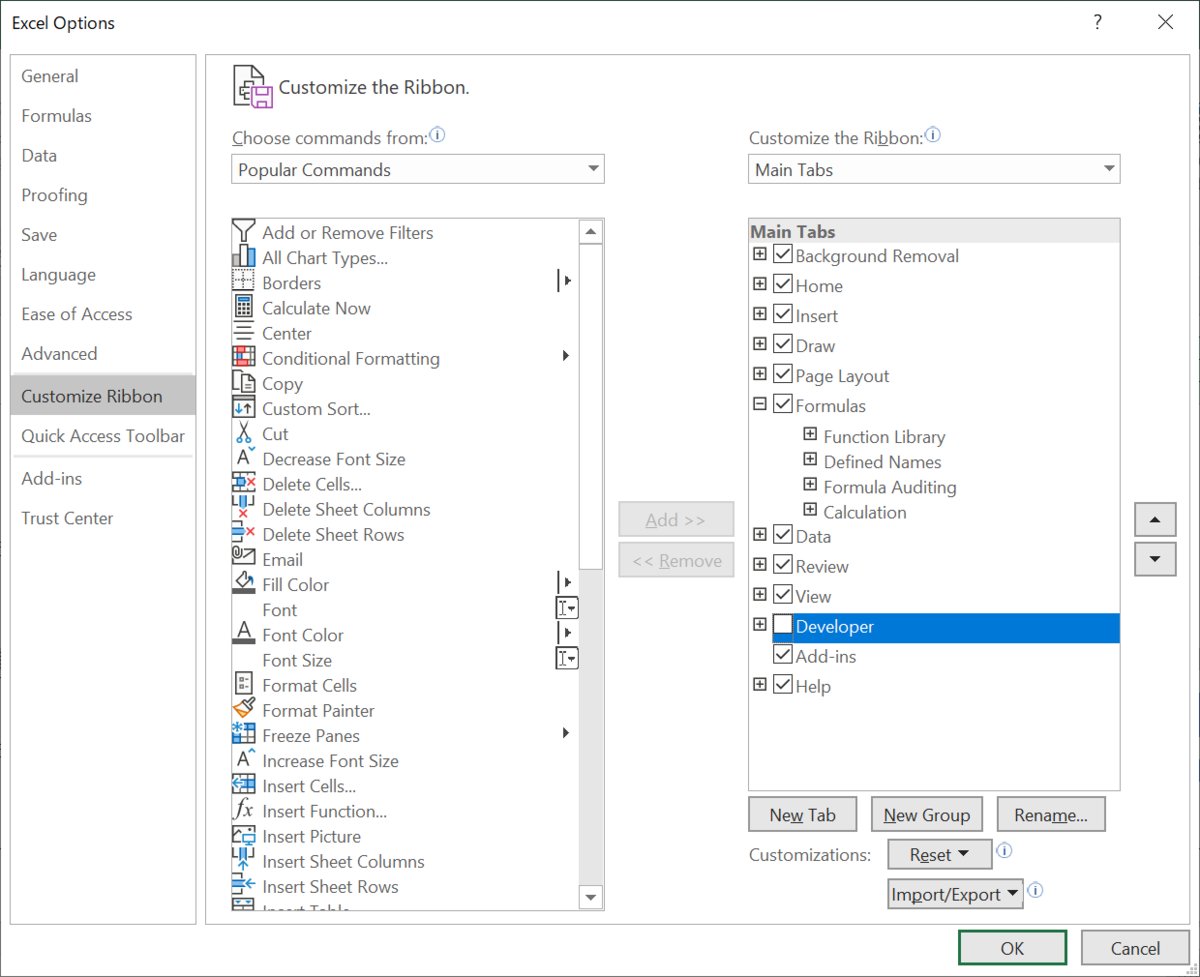Viewport: 1200px width, 977px height.
Task: Click the Move Up arrow button
Action: click(1155, 520)
